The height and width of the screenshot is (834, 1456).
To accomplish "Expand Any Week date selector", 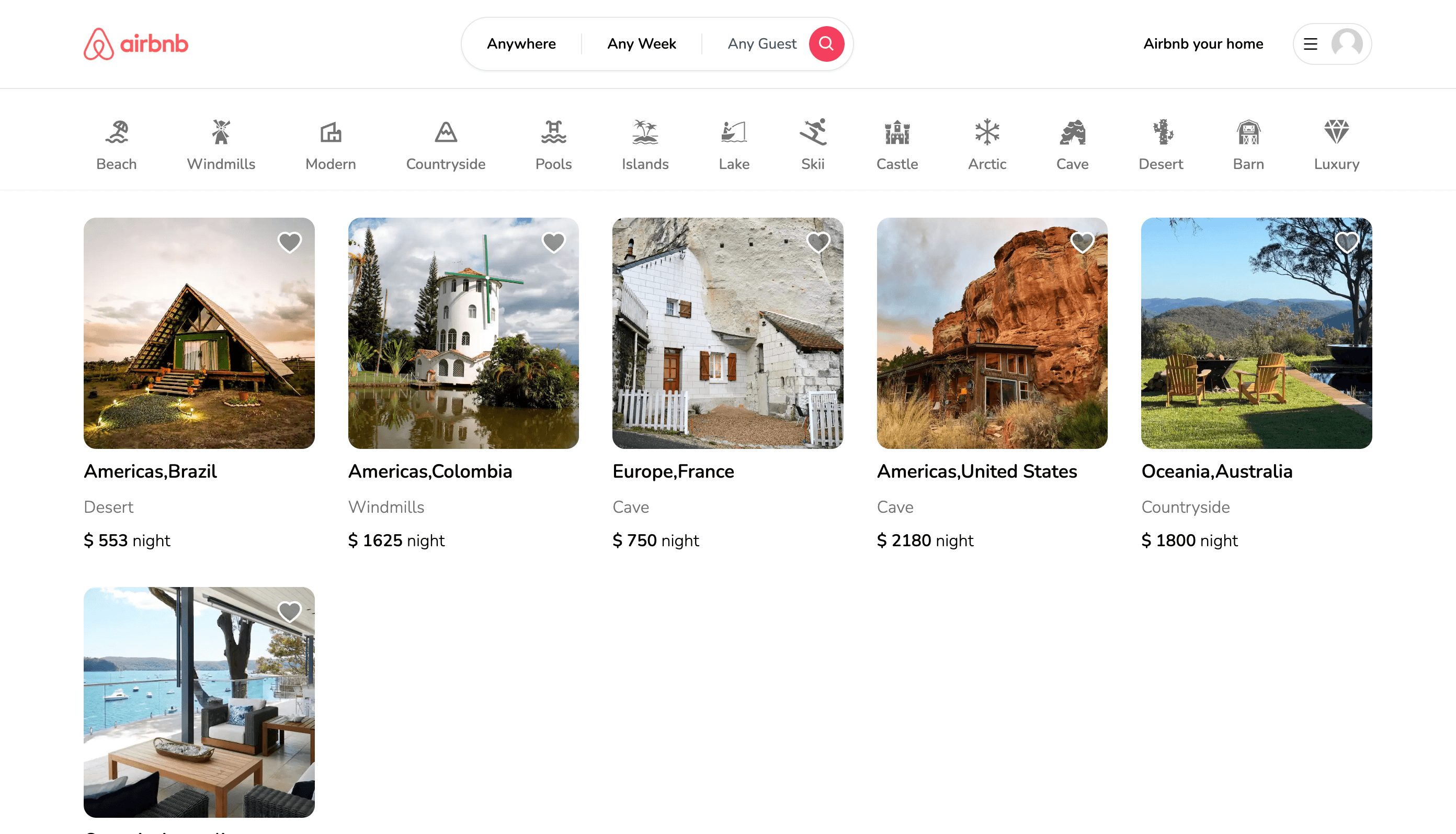I will click(x=642, y=44).
